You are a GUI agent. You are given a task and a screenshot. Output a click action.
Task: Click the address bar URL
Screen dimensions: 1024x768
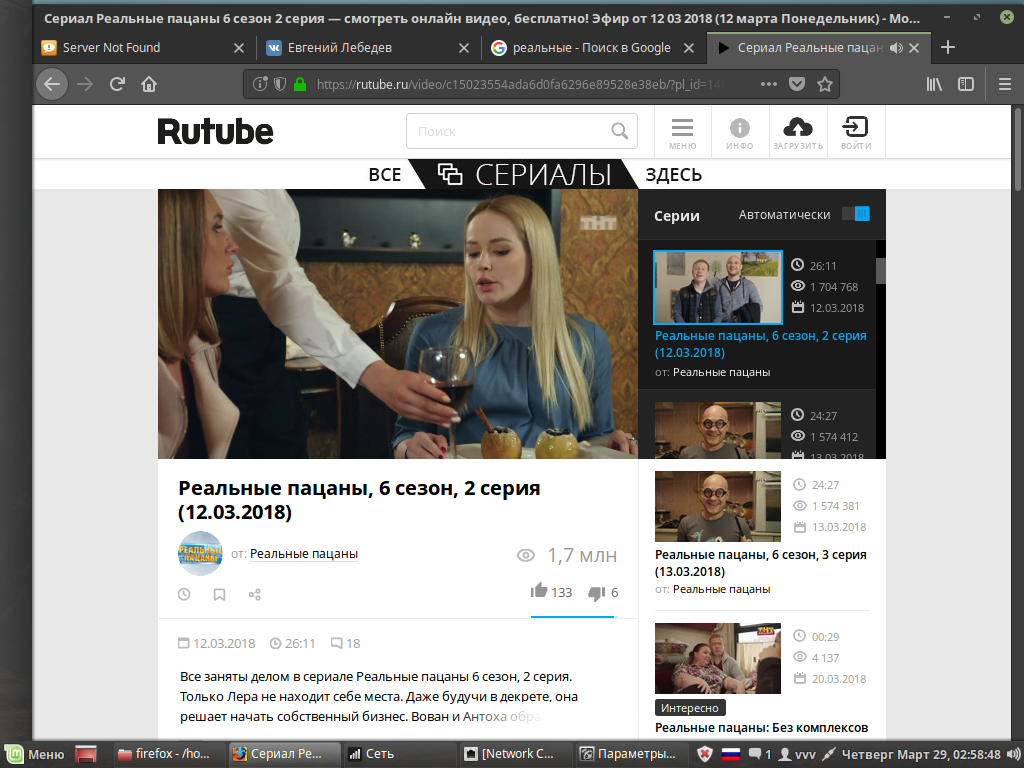(519, 84)
